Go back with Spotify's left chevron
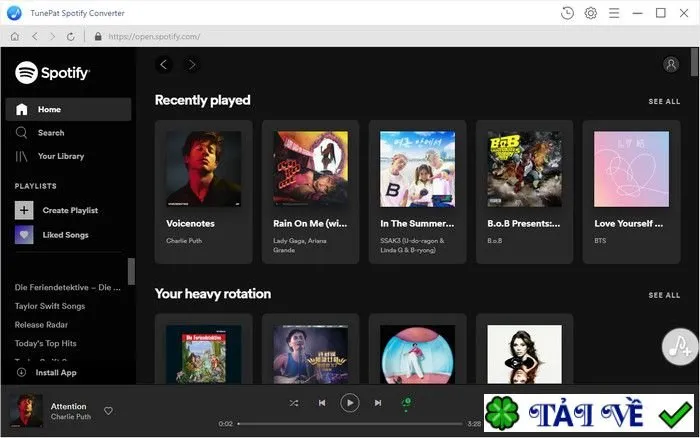This screenshot has height=438, width=700. coord(164,65)
